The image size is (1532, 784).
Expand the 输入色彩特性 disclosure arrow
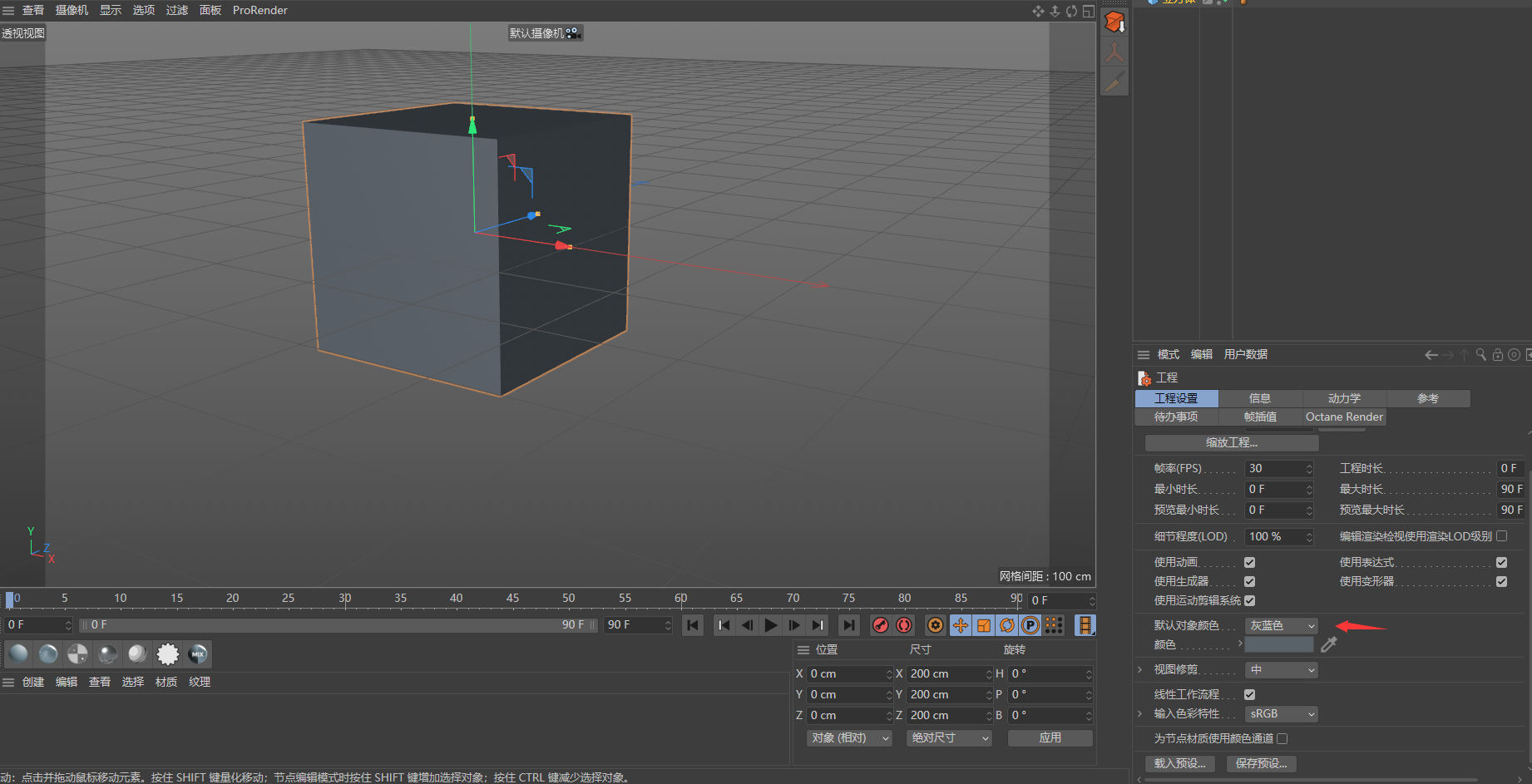(1140, 713)
